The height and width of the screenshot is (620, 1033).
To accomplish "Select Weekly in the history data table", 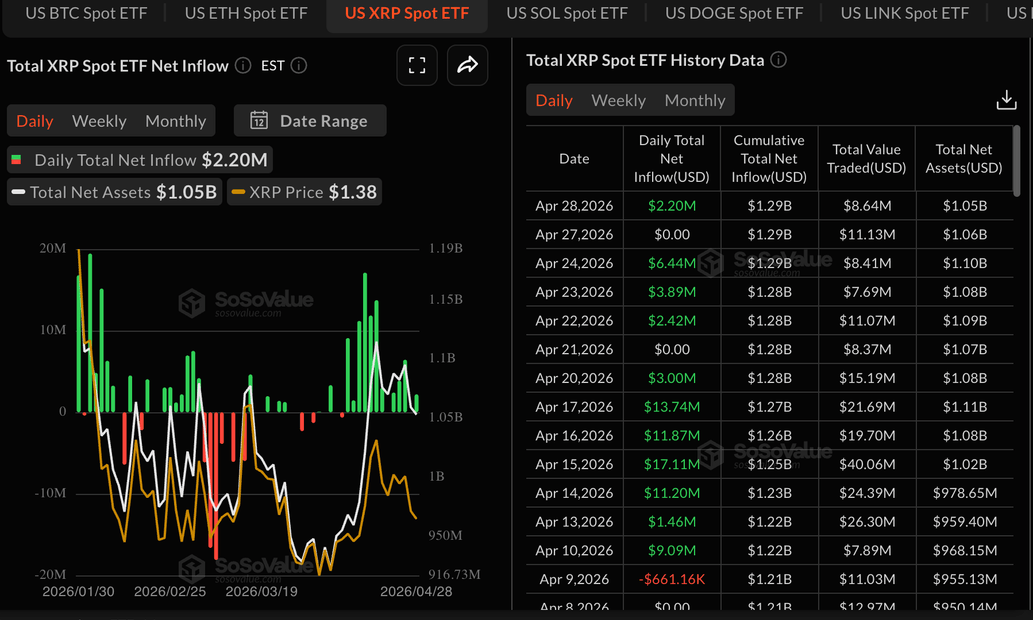I will click(x=618, y=100).
